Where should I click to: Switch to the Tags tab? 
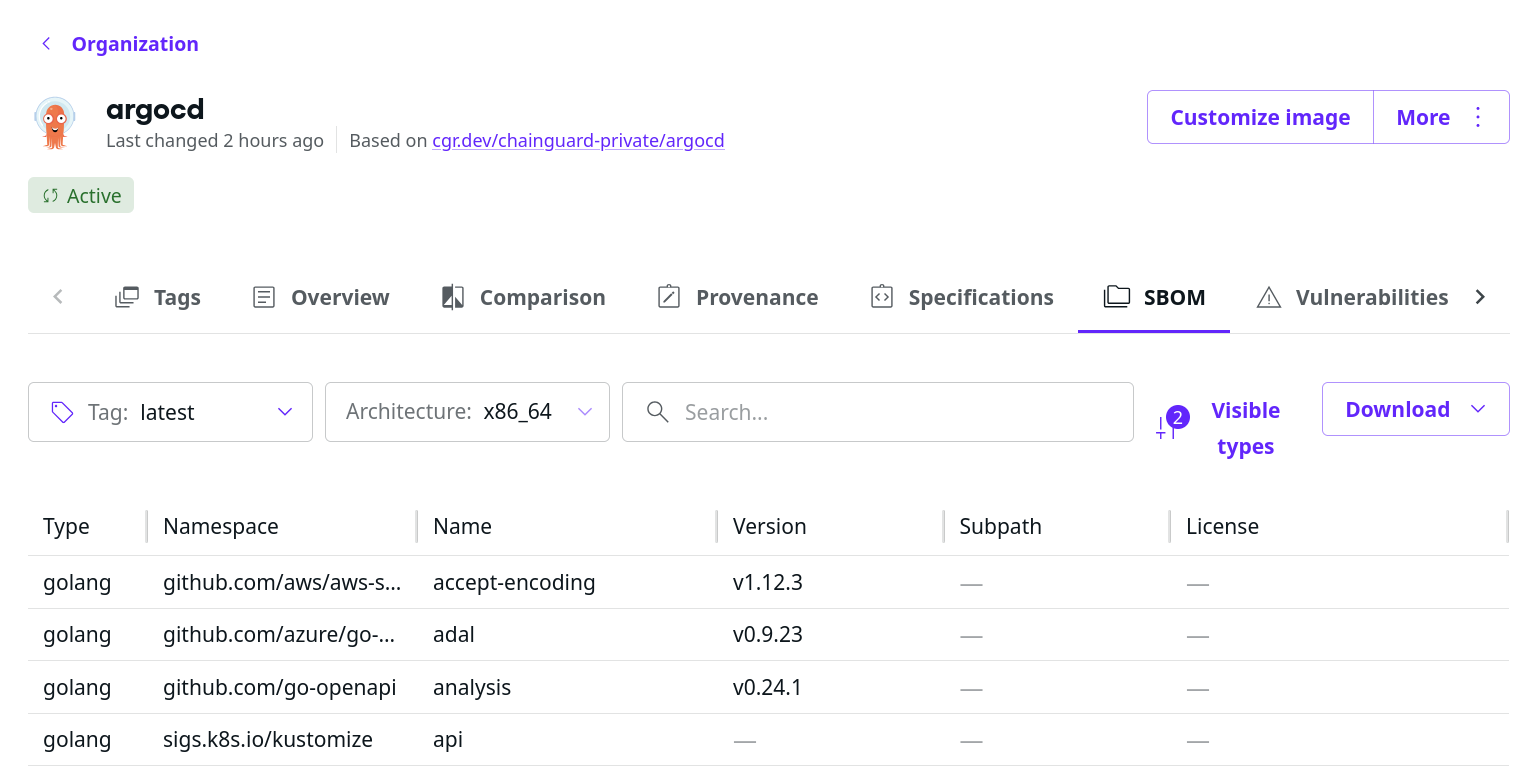tap(177, 296)
